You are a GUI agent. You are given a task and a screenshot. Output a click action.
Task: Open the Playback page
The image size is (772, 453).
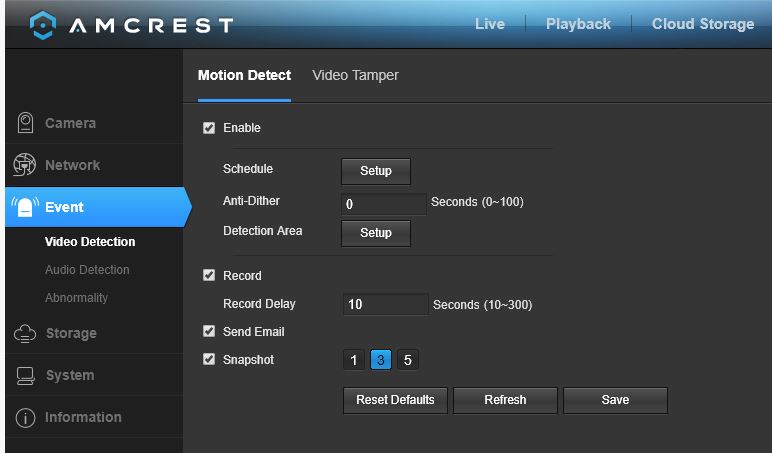(x=579, y=24)
